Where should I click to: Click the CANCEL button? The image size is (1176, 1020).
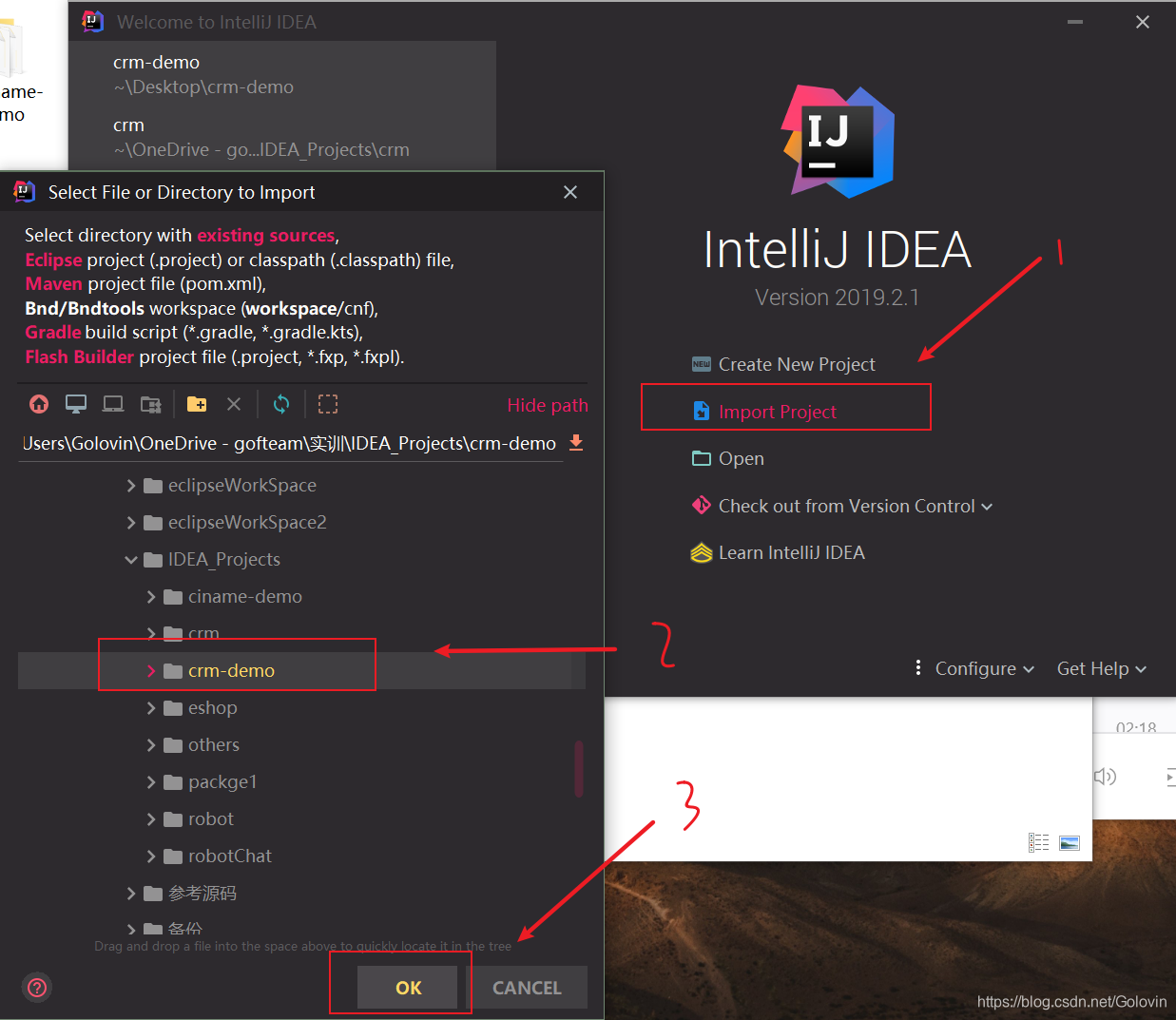click(527, 988)
